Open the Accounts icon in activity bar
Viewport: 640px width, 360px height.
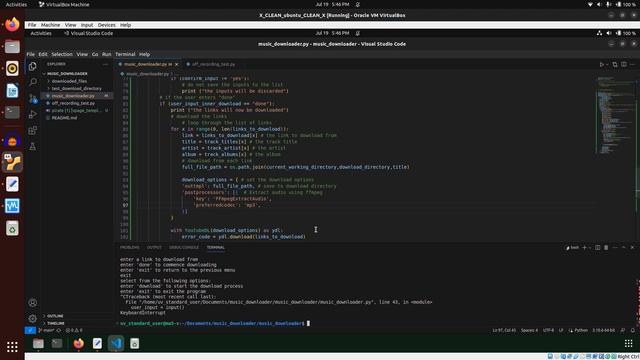pos(33,303)
